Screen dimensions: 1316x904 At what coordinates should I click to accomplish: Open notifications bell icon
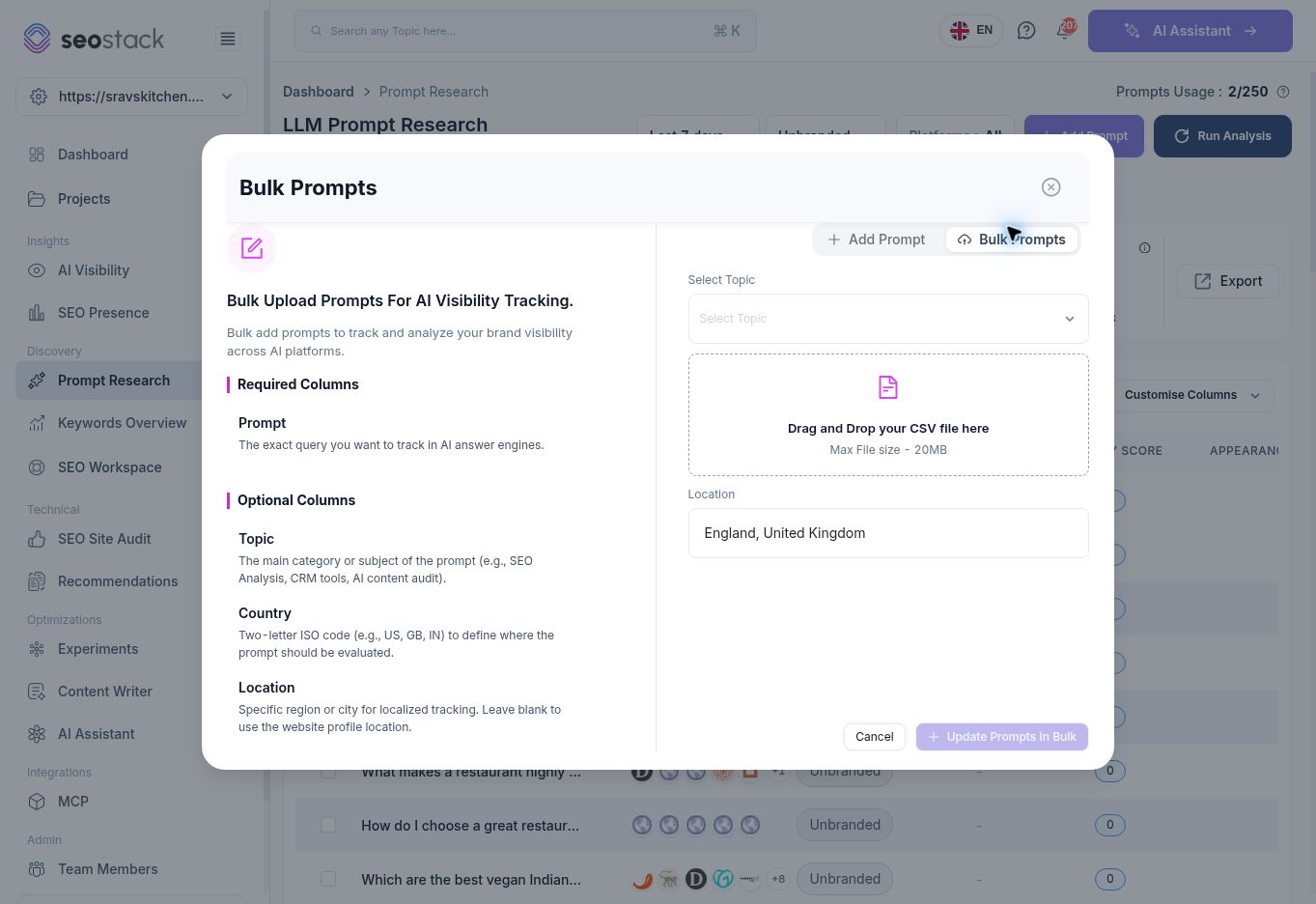[1065, 30]
